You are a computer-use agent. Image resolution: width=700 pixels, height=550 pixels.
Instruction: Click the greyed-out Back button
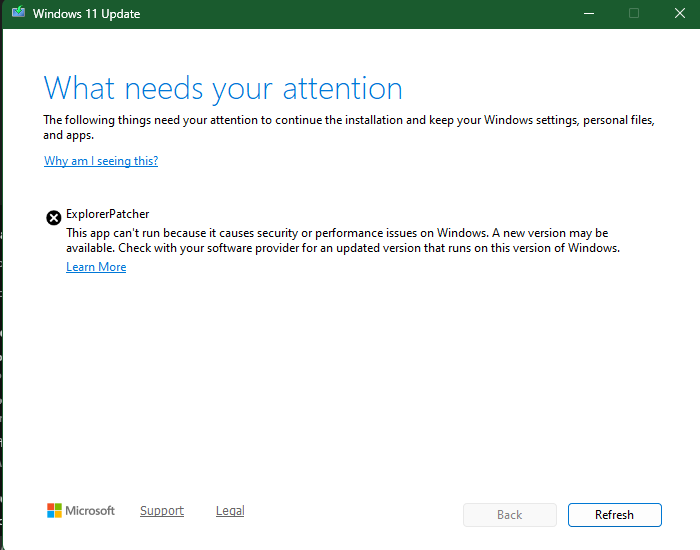509,515
